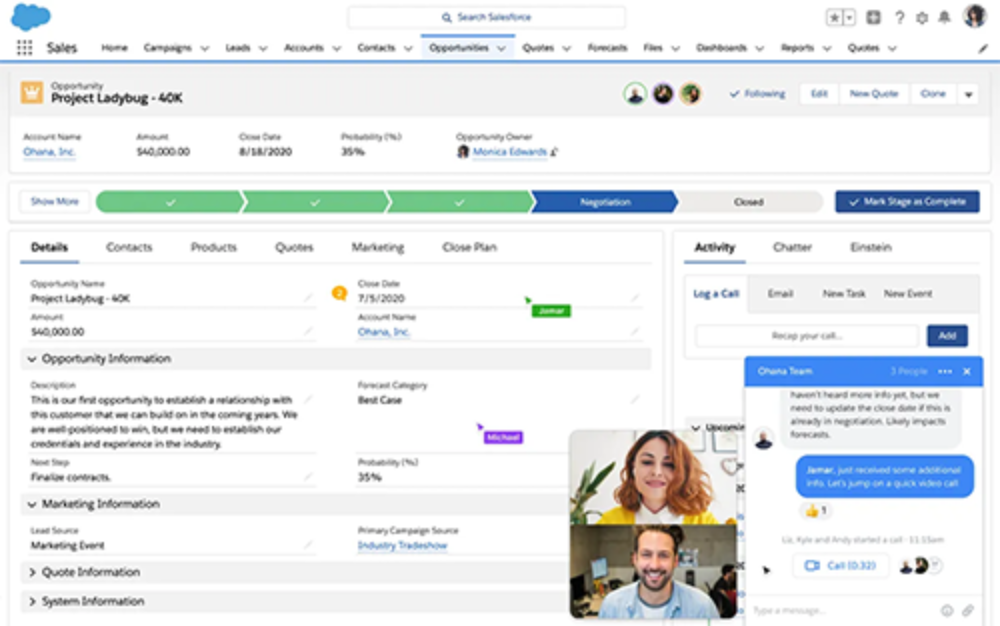Open the user profile avatar
The height and width of the screenshot is (626, 1000).
pos(974,16)
